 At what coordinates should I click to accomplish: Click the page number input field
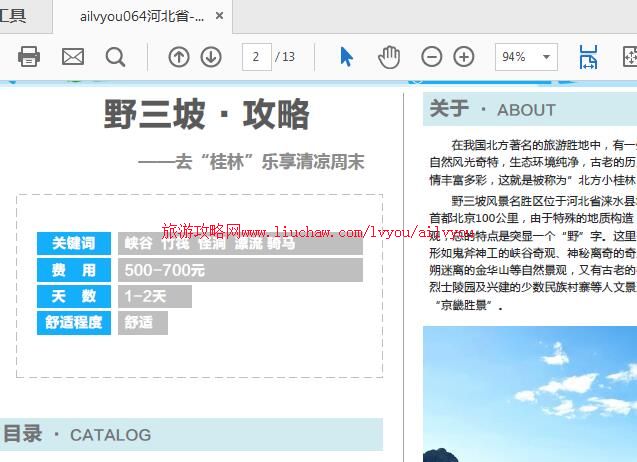pyautogui.click(x=256, y=57)
